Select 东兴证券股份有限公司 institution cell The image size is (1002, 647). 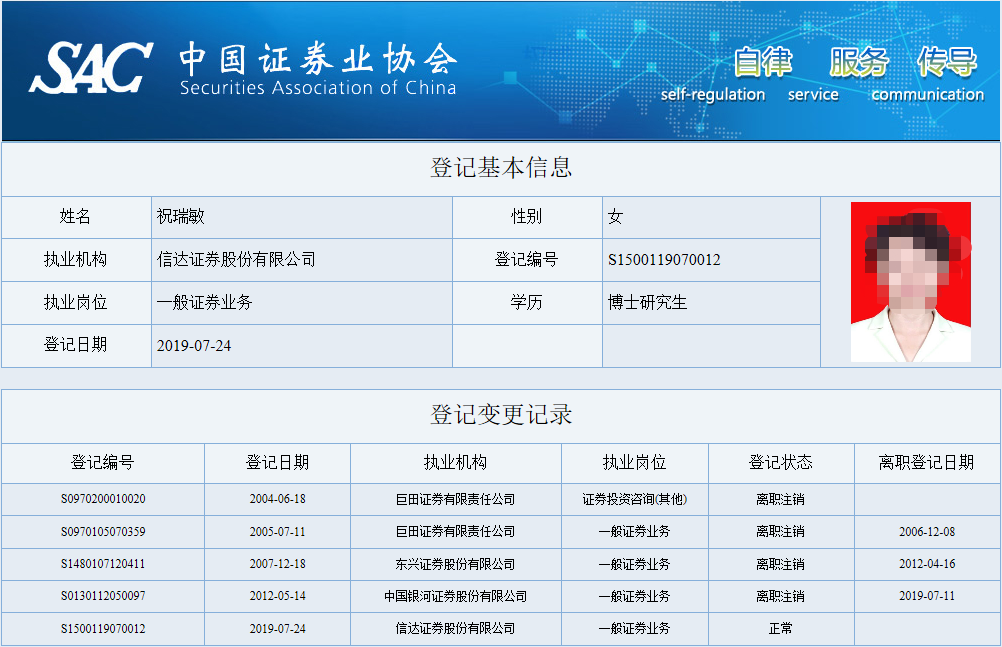pos(456,564)
